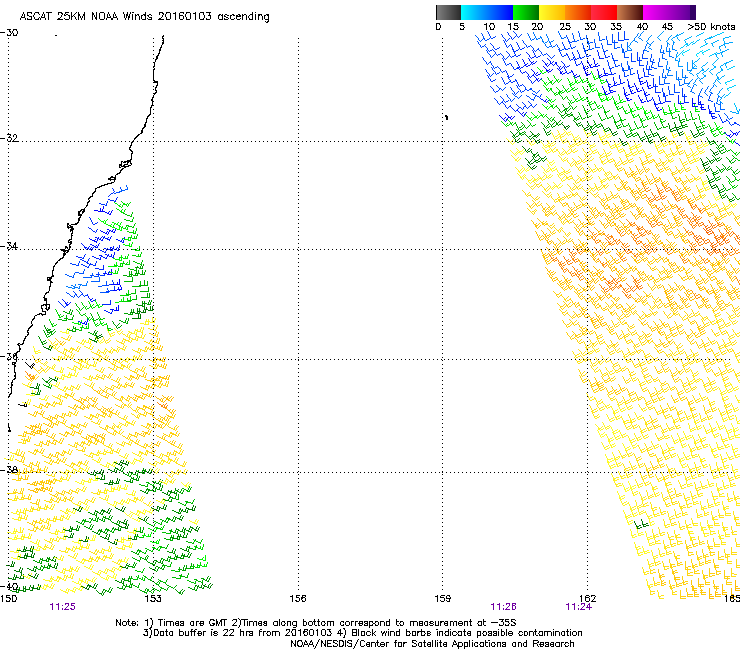740x650 pixels.
Task: Click the green 15–20 knots legend swatch
Action: pos(526,12)
